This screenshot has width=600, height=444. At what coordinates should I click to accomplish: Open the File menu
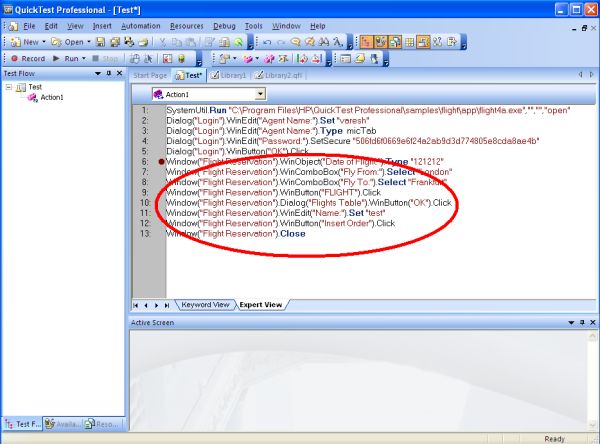[29, 26]
